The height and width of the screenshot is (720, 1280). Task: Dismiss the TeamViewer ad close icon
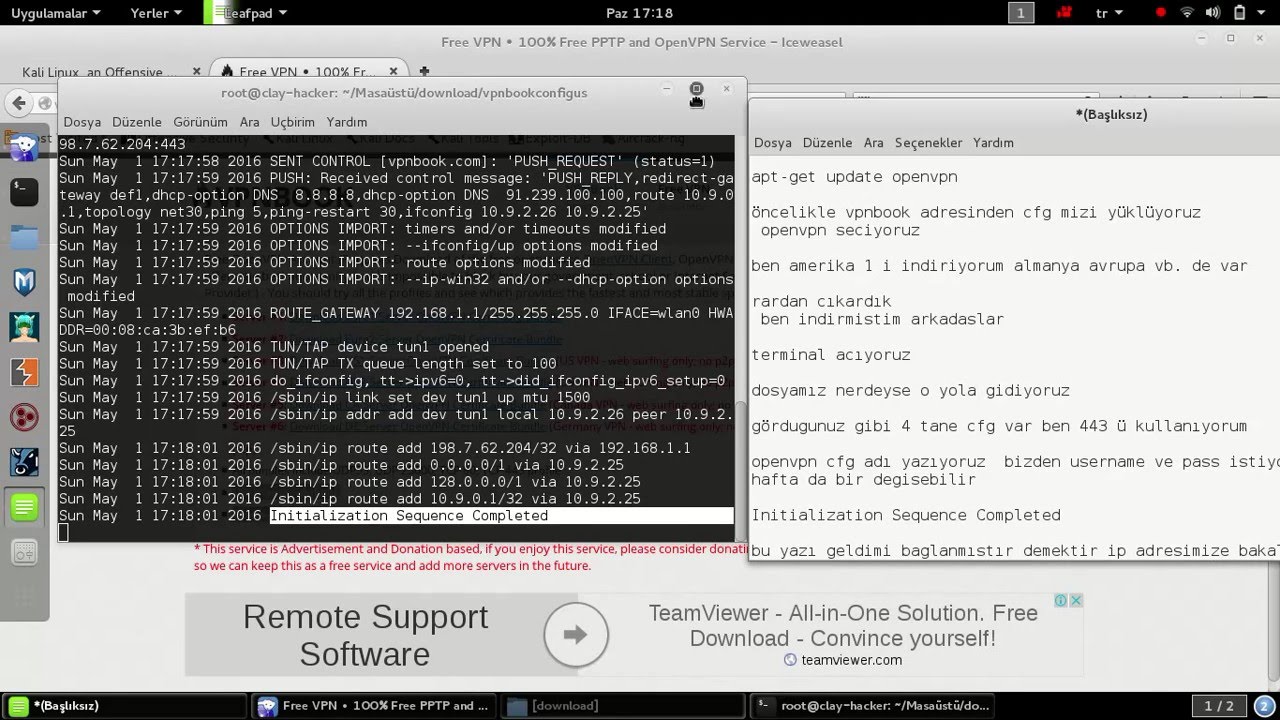(x=1076, y=600)
